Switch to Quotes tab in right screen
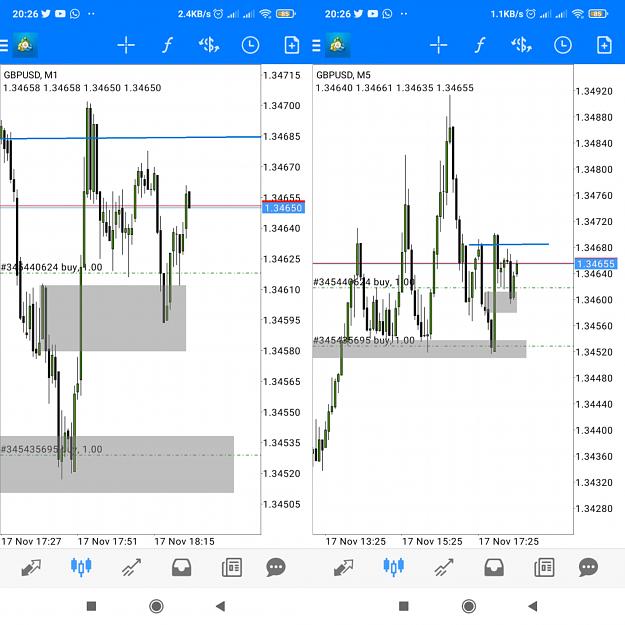Screen dimensions: 625x625 (344, 567)
